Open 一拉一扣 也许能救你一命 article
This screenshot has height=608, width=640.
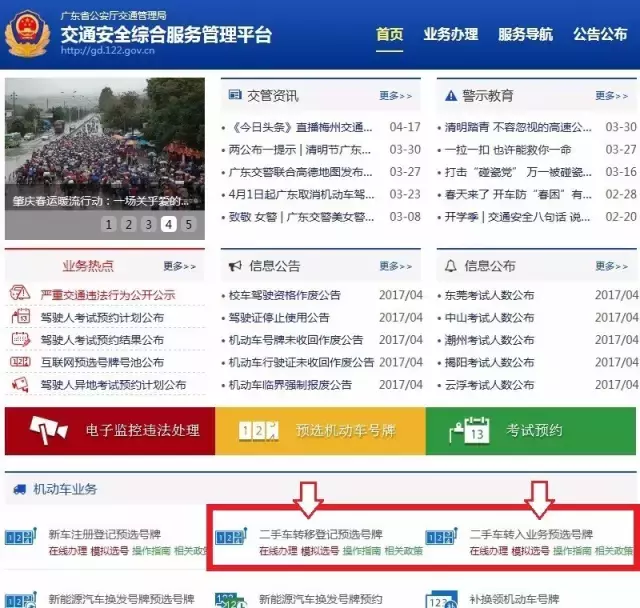pos(508,150)
